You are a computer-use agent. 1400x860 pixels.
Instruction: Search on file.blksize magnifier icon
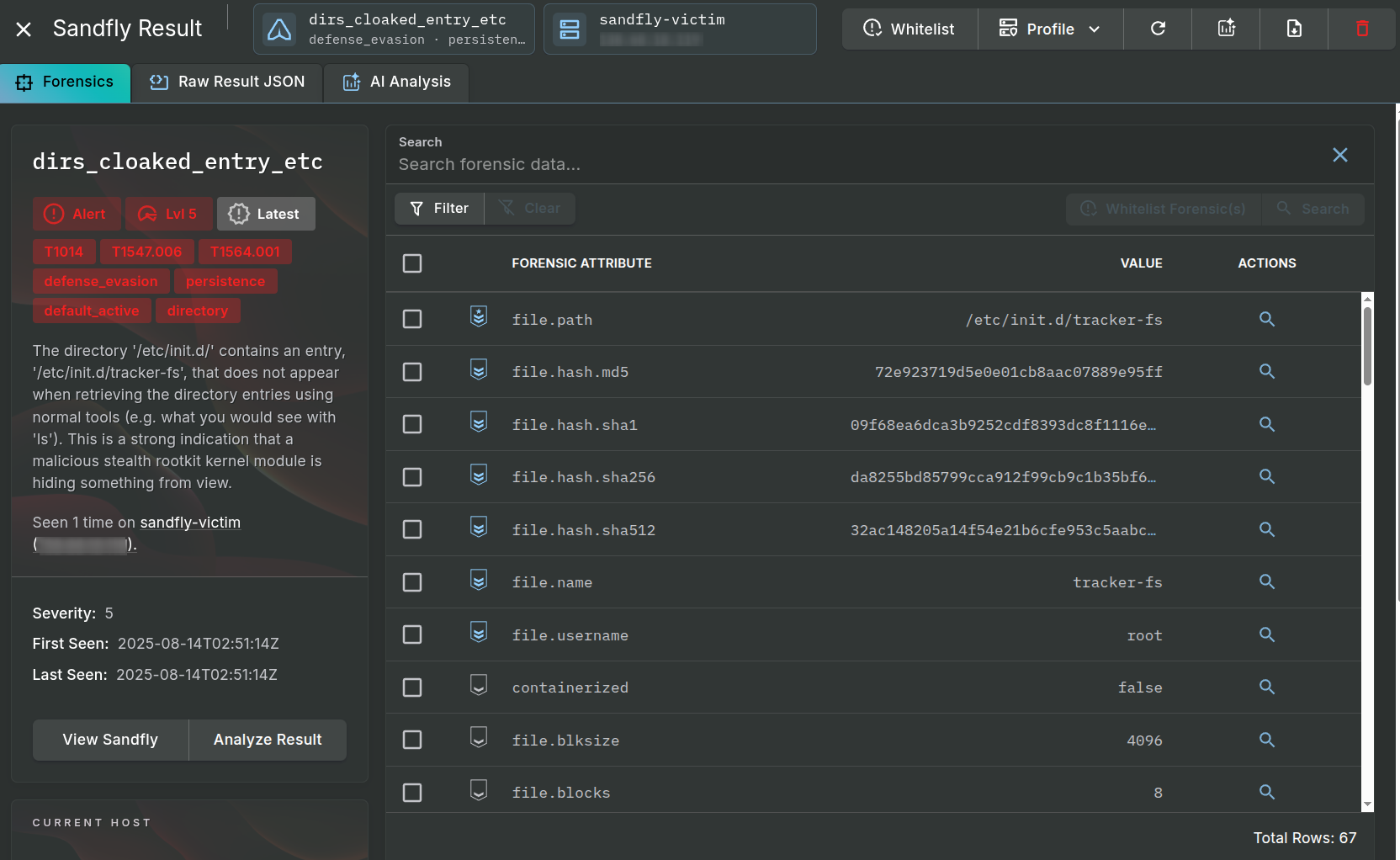point(1267,740)
